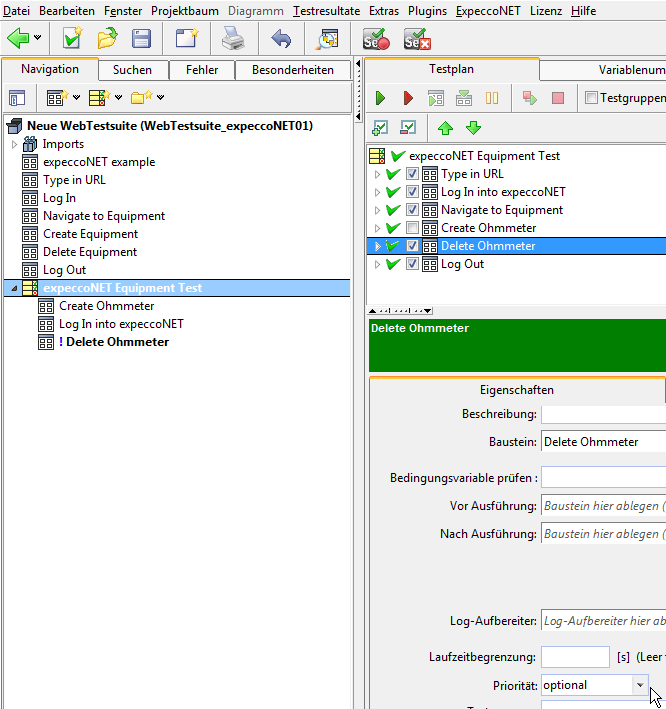Uncheck the Type in URL checkbox
666x709 pixels.
(413, 174)
